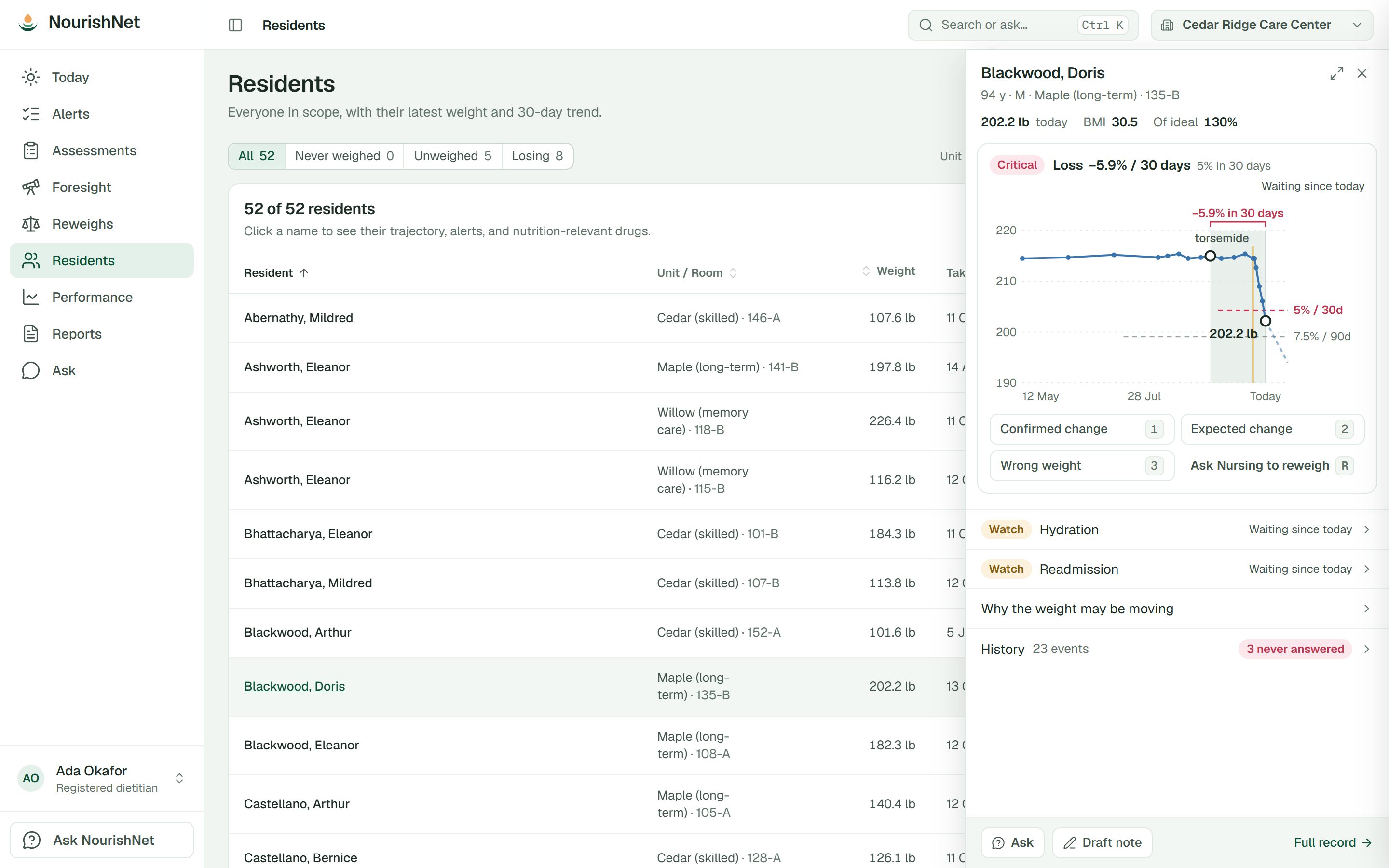
Task: Click the Alerts checklist icon
Action: tap(30, 114)
